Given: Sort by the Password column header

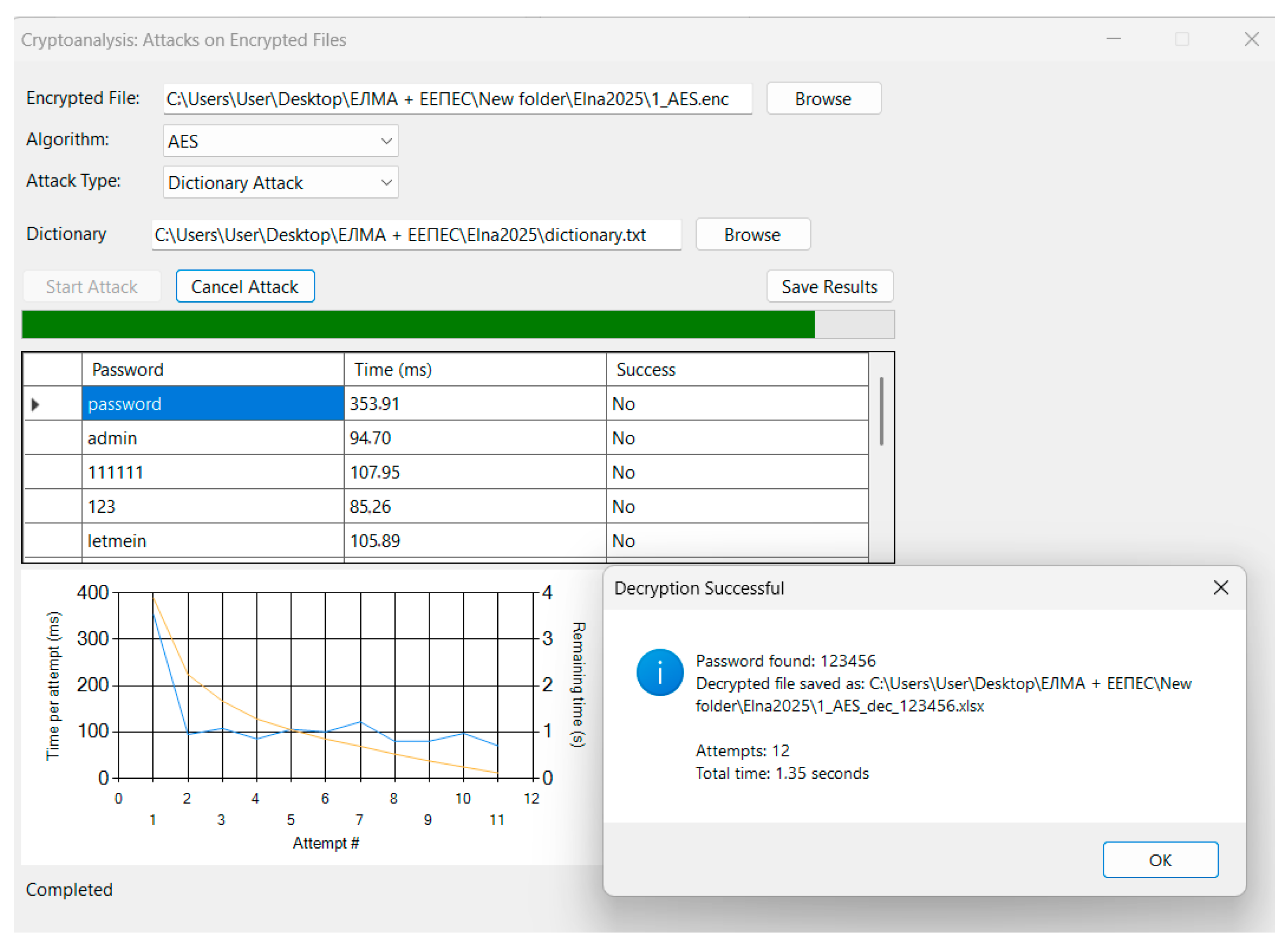Looking at the screenshot, I should (x=212, y=370).
